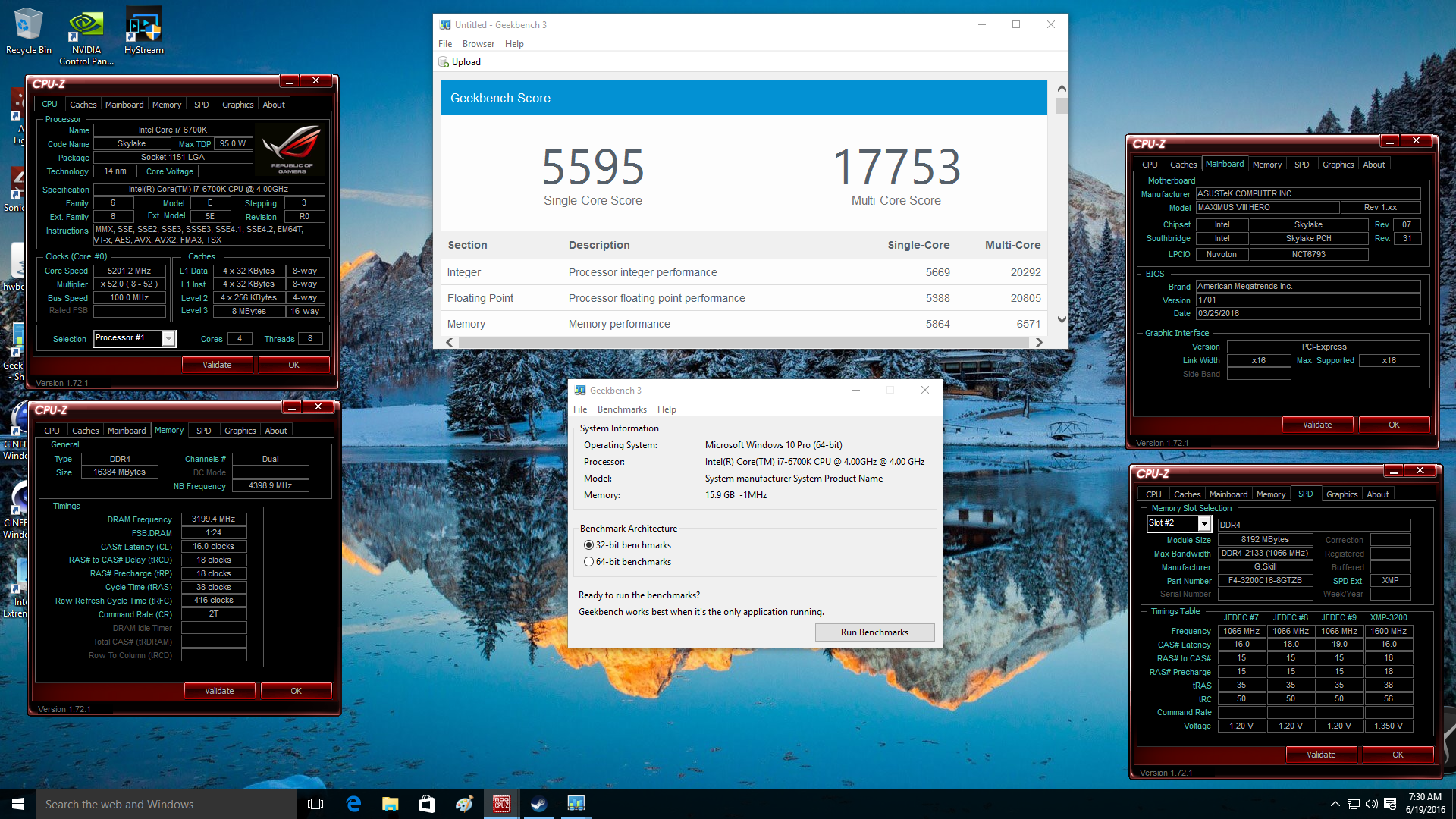The width and height of the screenshot is (1456, 819).
Task: Click OK in the SPD CPU-Z window
Action: pyautogui.click(x=1398, y=755)
